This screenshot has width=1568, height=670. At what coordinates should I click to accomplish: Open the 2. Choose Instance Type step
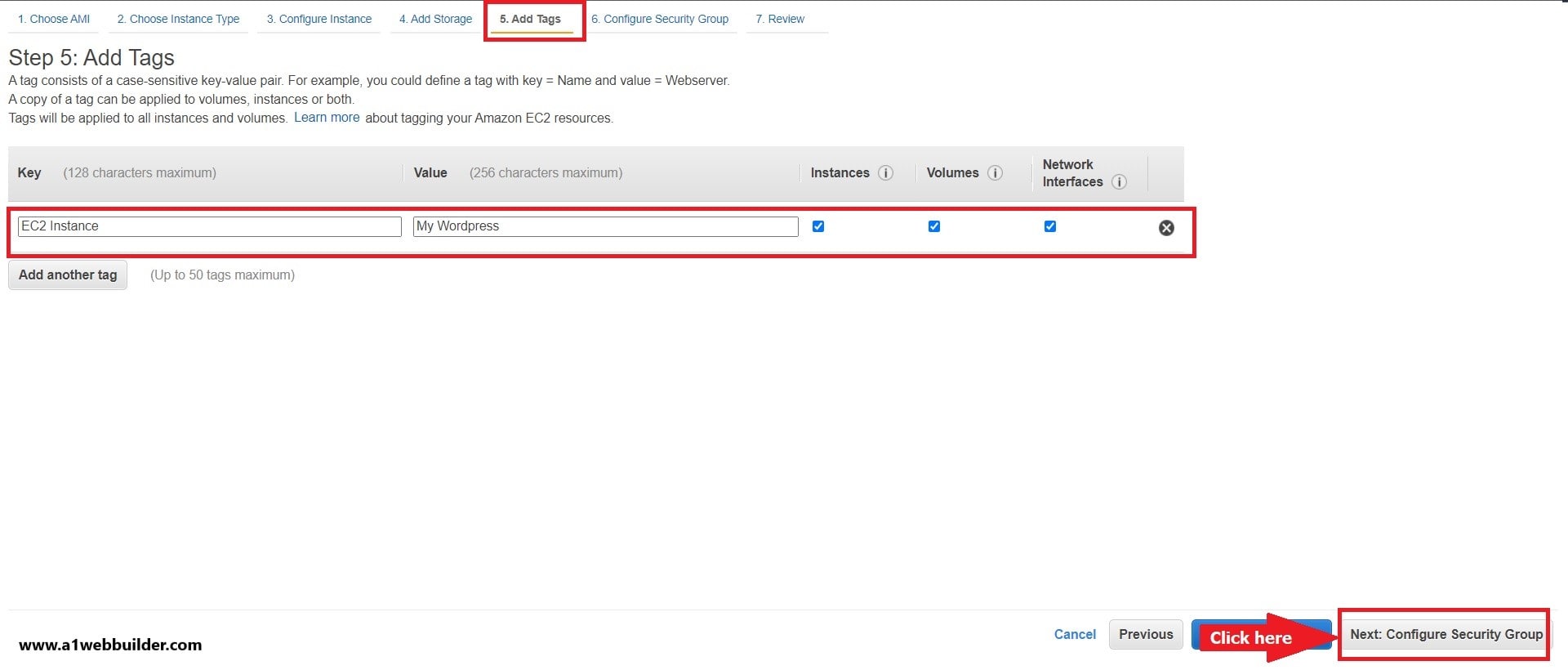178,19
